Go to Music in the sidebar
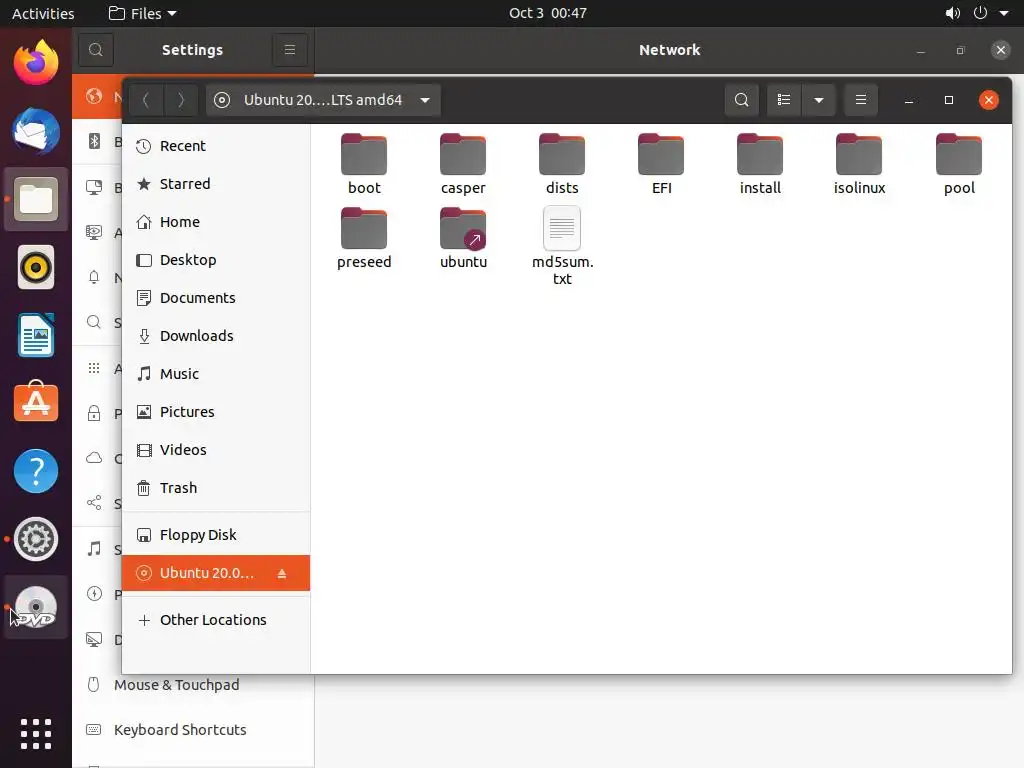This screenshot has height=768, width=1024. (x=216, y=374)
